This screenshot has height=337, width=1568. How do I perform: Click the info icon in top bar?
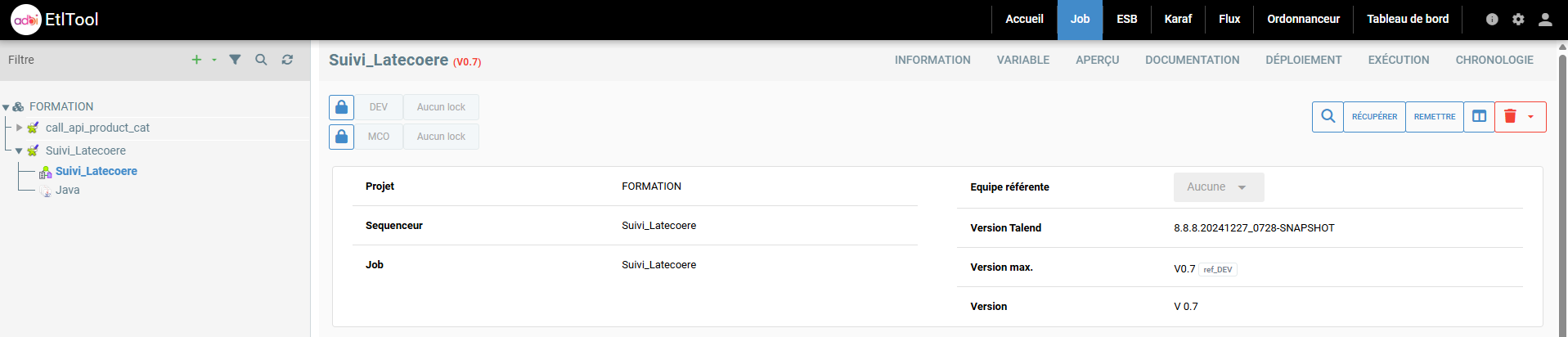click(x=1492, y=19)
